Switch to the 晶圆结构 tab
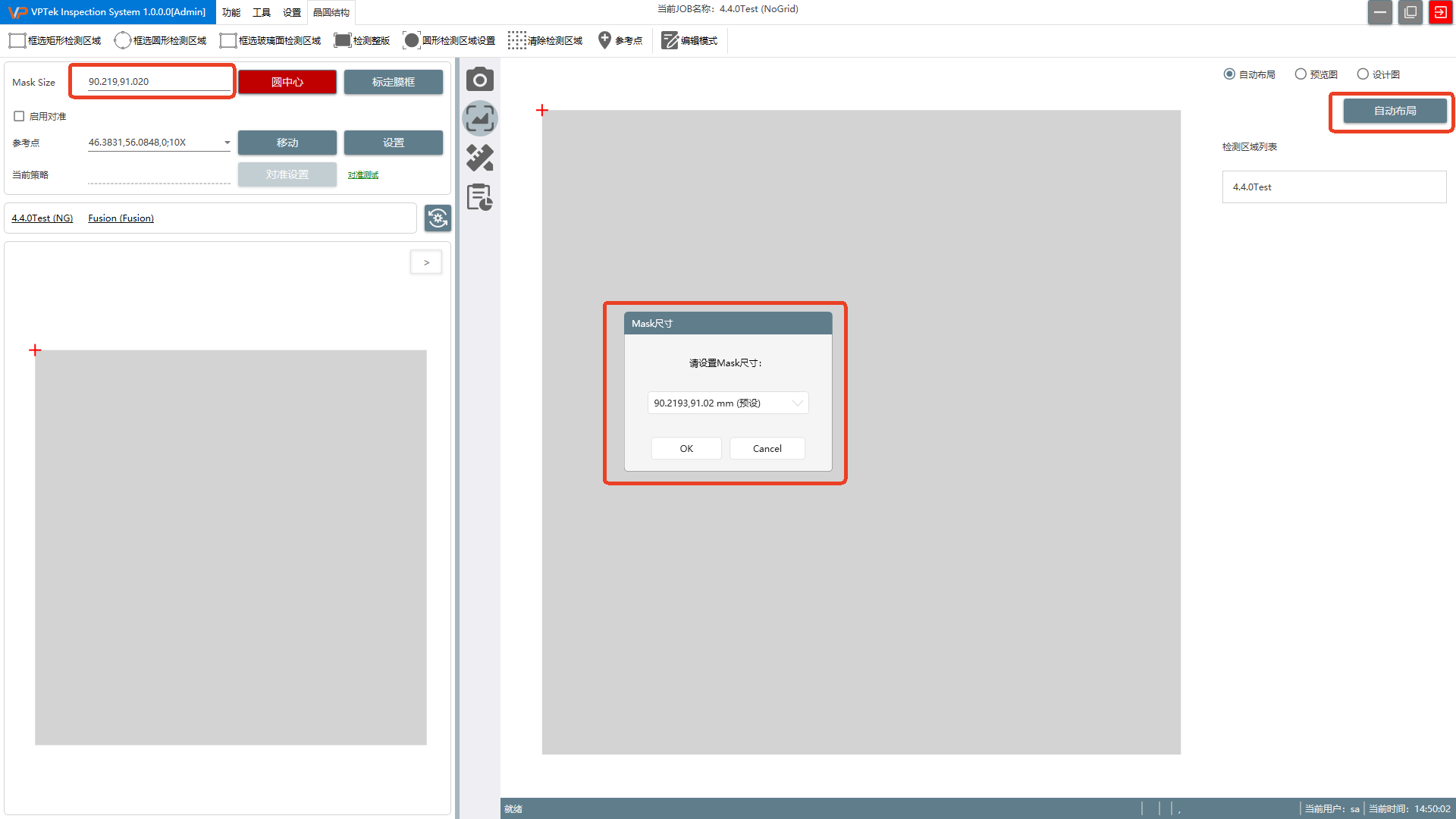The image size is (1456, 819). [x=331, y=12]
